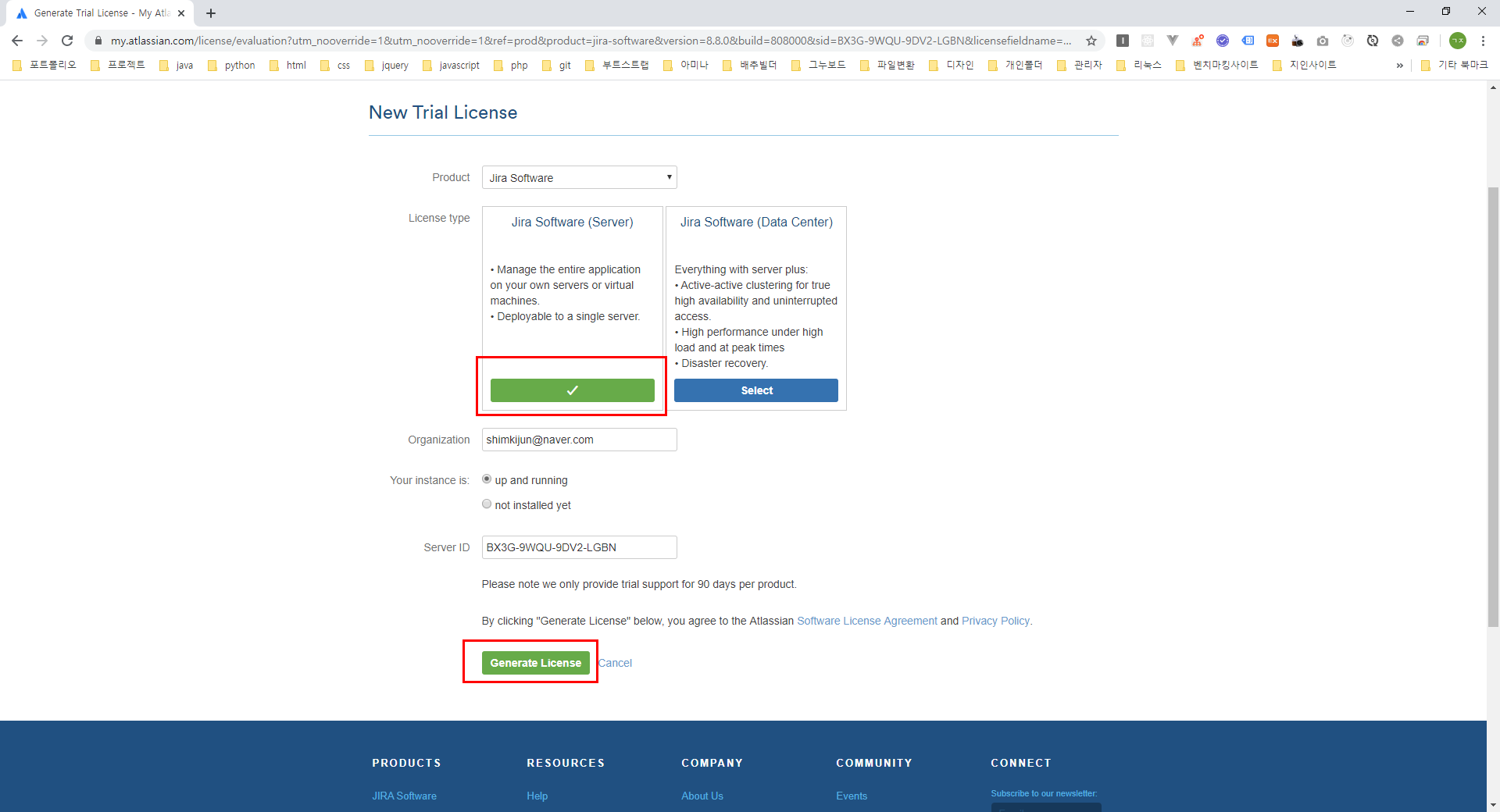Open the python bookmark folder
The width and height of the screenshot is (1500, 812).
231,65
